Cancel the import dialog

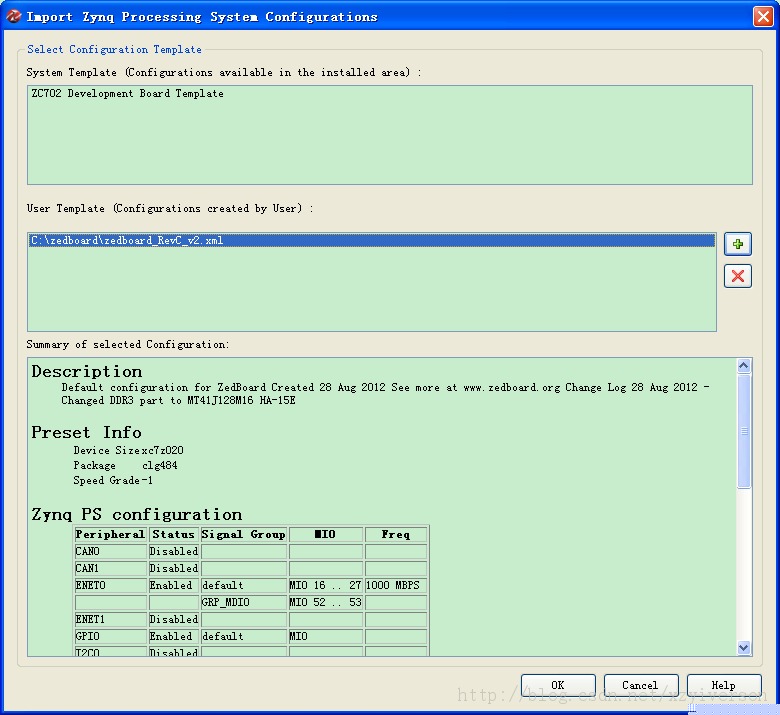click(x=641, y=685)
